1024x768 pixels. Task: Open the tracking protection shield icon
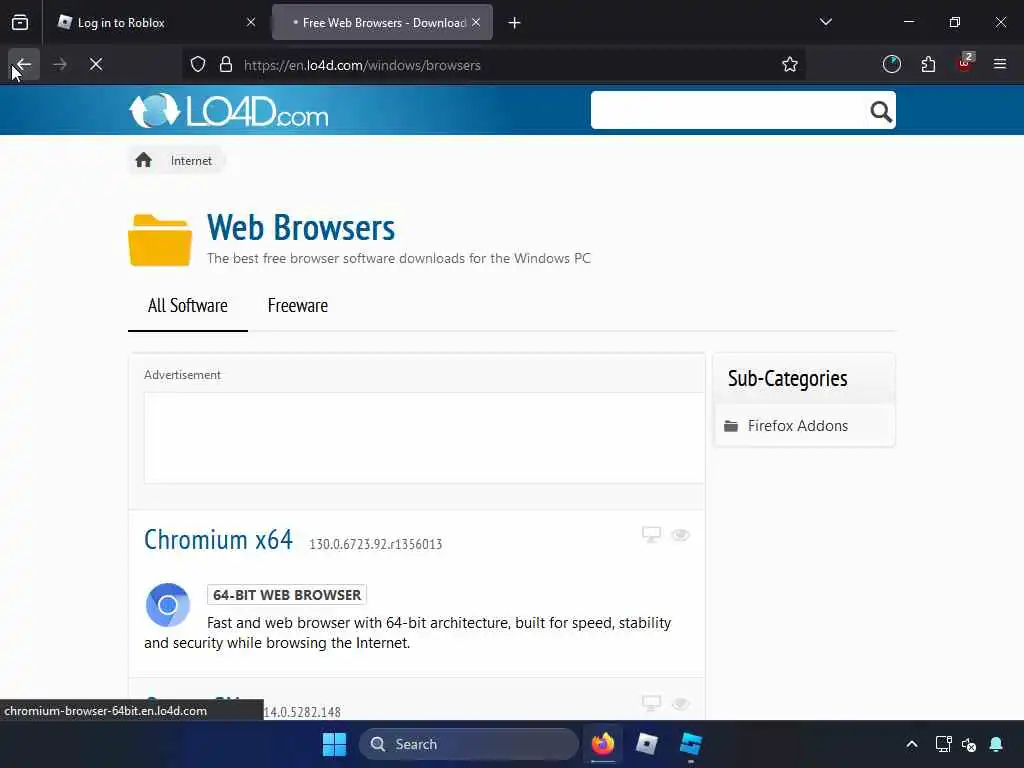[x=198, y=65]
